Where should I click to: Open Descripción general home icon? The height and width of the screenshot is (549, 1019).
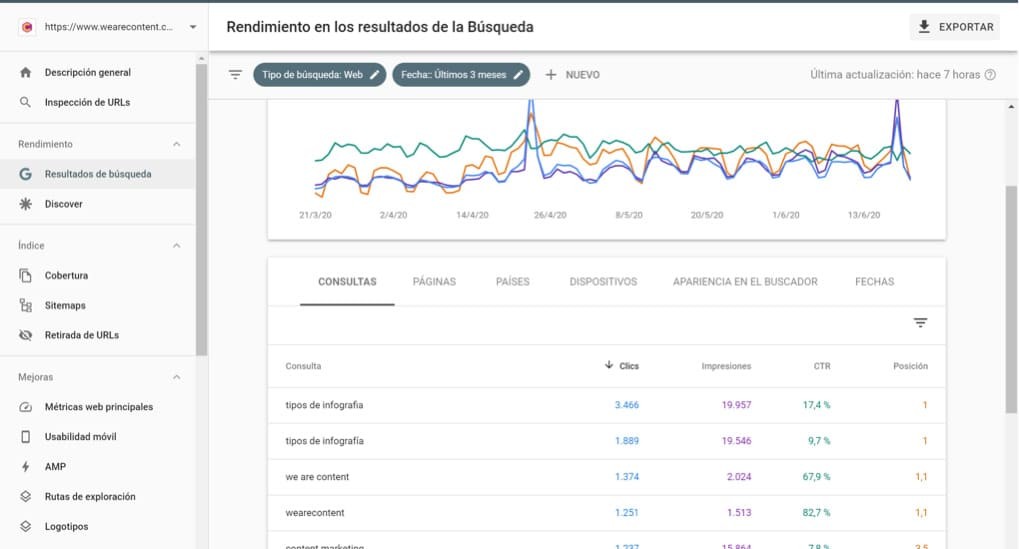click(26, 73)
